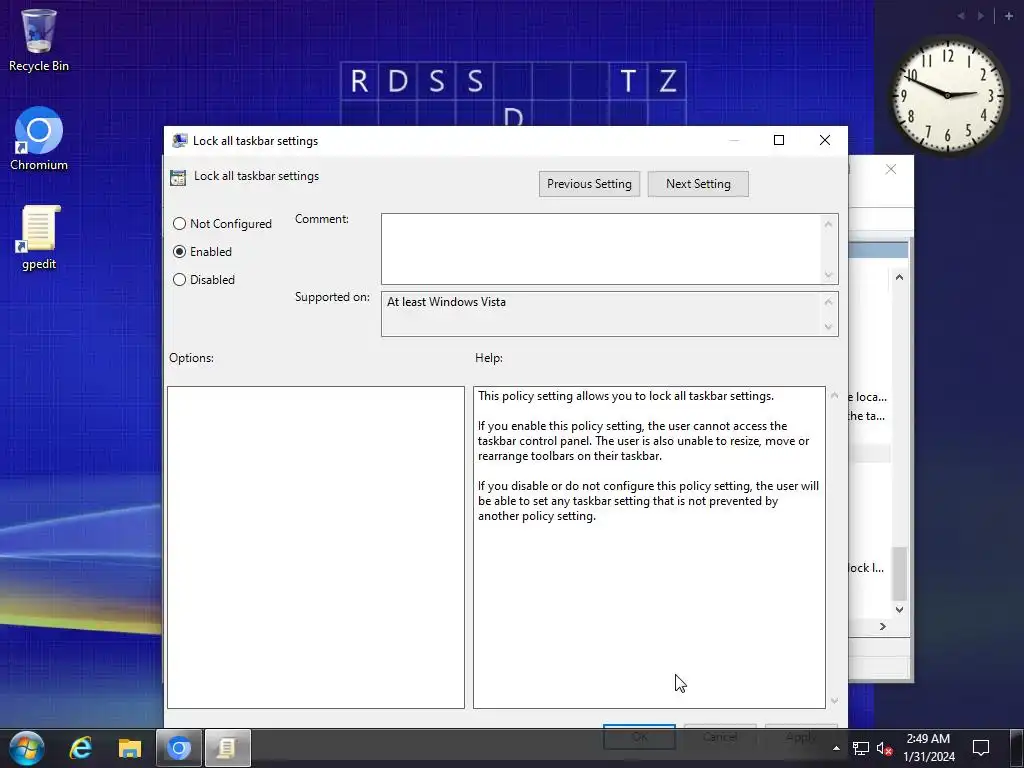Screen dimensions: 1024x768
Task: Click vertical scrollbar thumb in background window
Action: (x=899, y=573)
